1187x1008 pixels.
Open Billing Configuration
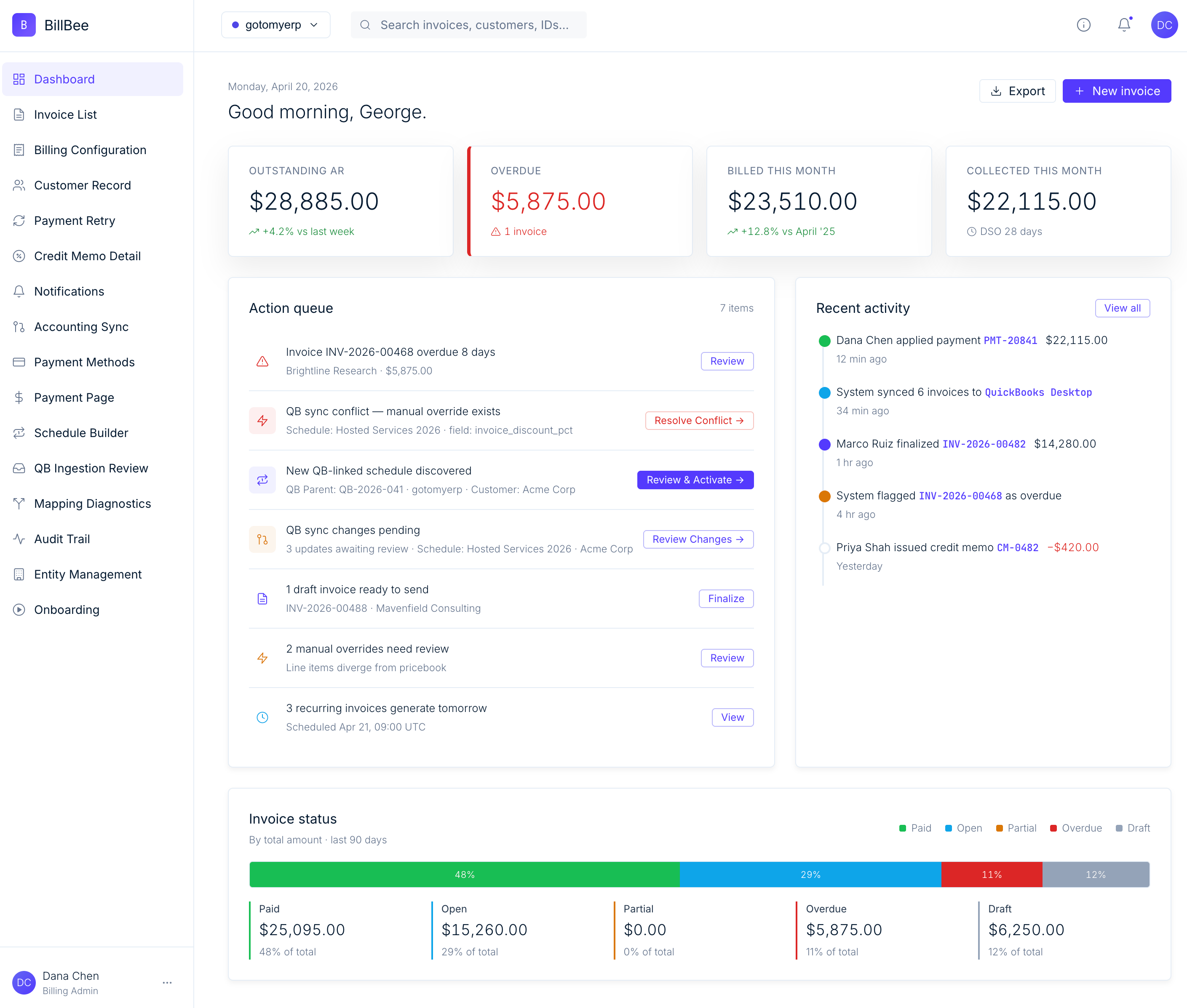(93, 150)
